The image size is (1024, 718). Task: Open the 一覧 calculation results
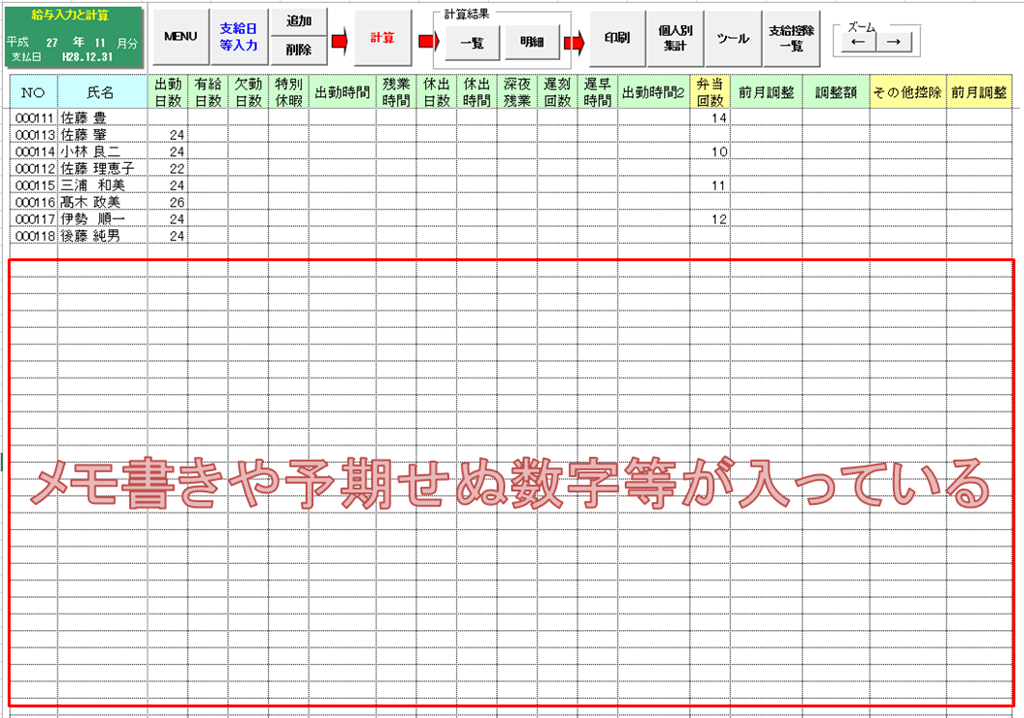pos(471,43)
